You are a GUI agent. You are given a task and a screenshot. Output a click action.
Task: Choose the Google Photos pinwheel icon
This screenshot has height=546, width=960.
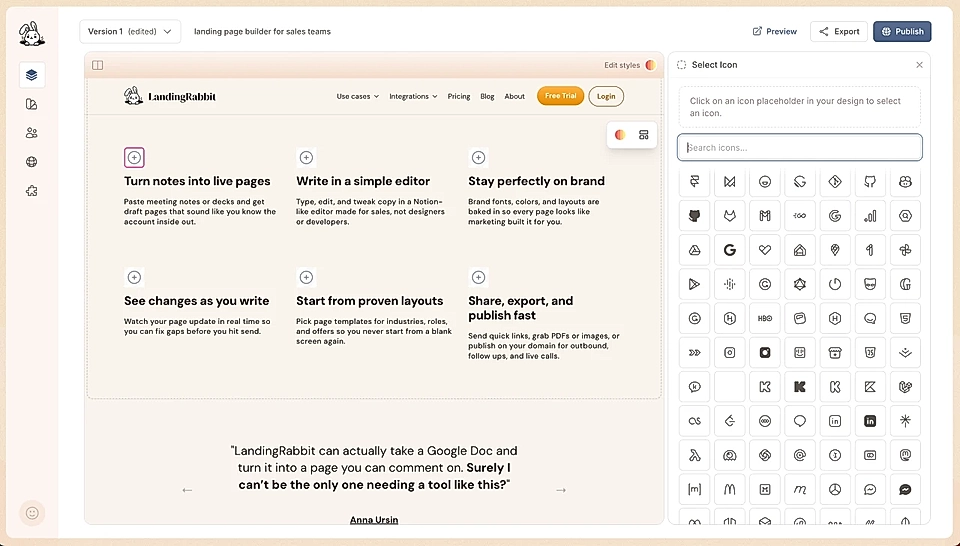pos(906,250)
